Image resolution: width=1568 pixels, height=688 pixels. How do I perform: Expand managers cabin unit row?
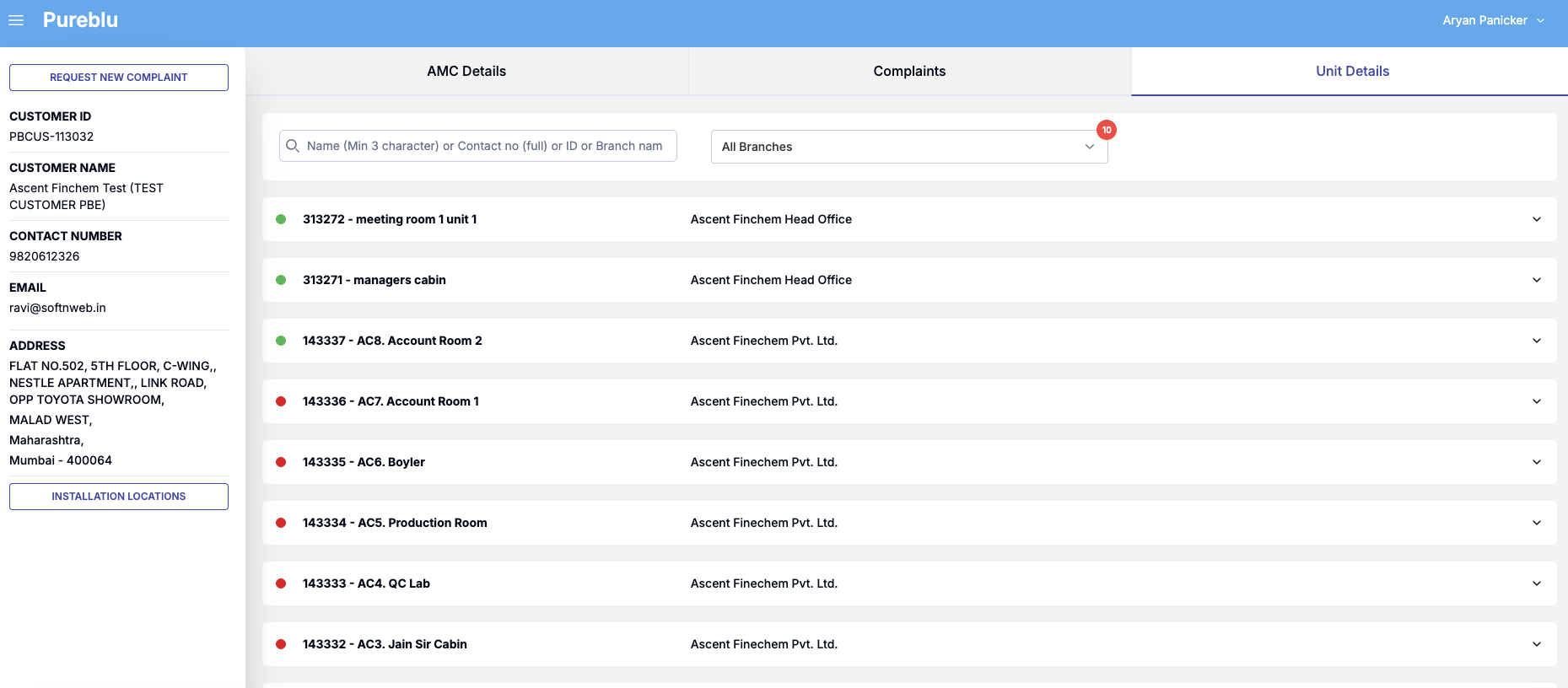coord(1537,280)
